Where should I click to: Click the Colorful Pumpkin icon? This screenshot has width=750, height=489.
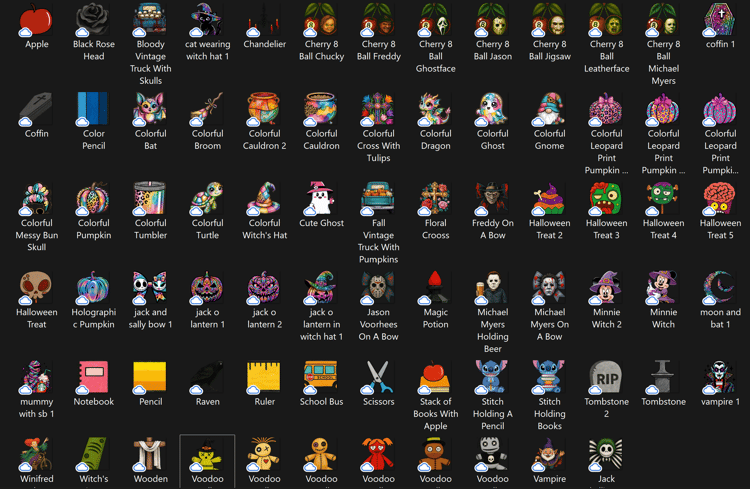click(x=93, y=199)
